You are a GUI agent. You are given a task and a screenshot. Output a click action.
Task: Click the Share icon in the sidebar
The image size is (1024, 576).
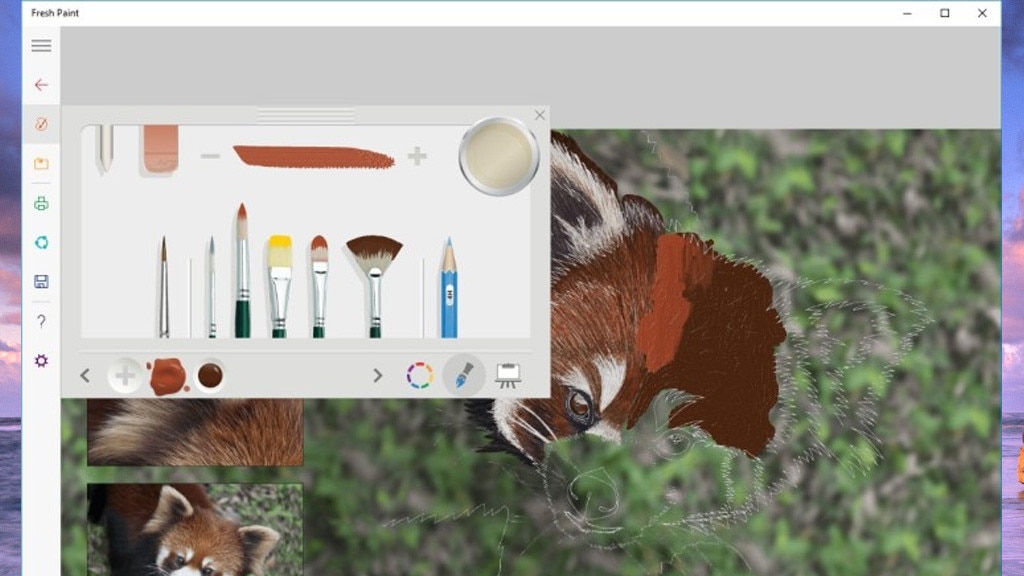[40, 242]
